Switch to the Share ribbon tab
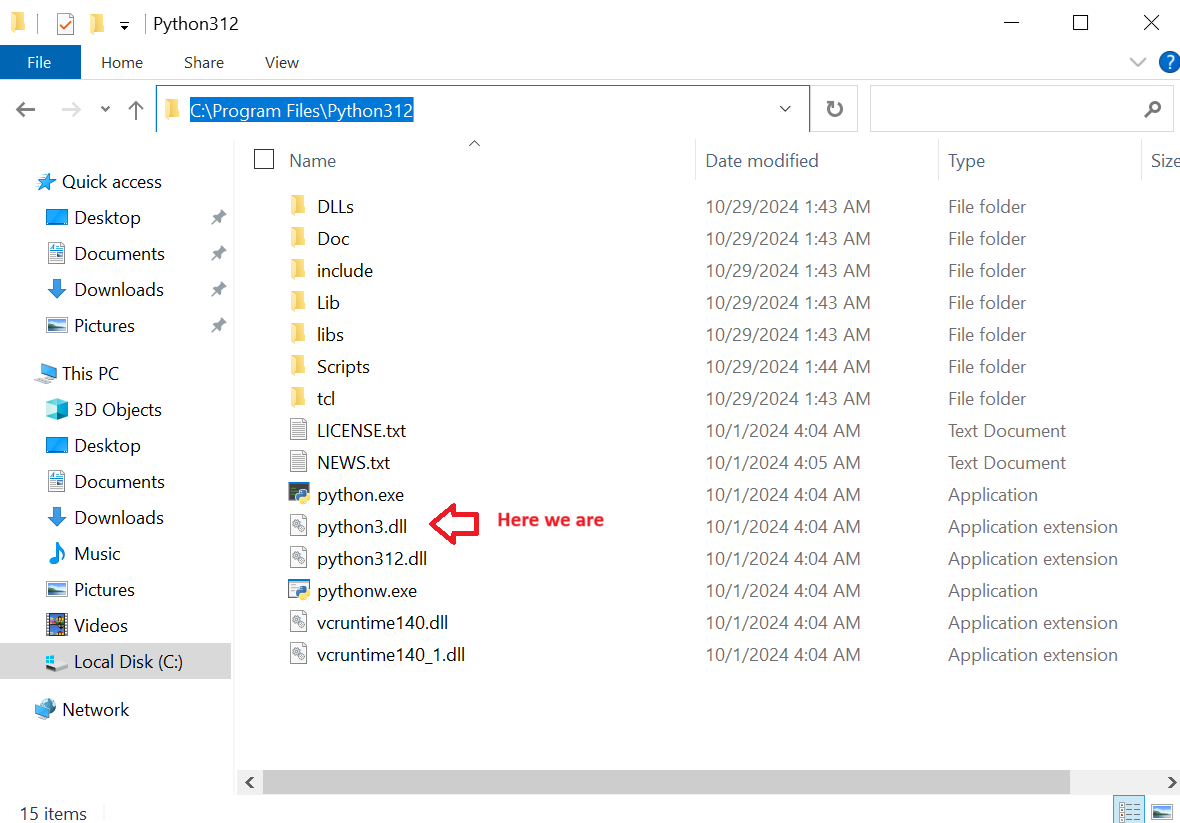Viewport: 1180px width, 823px height. click(204, 62)
